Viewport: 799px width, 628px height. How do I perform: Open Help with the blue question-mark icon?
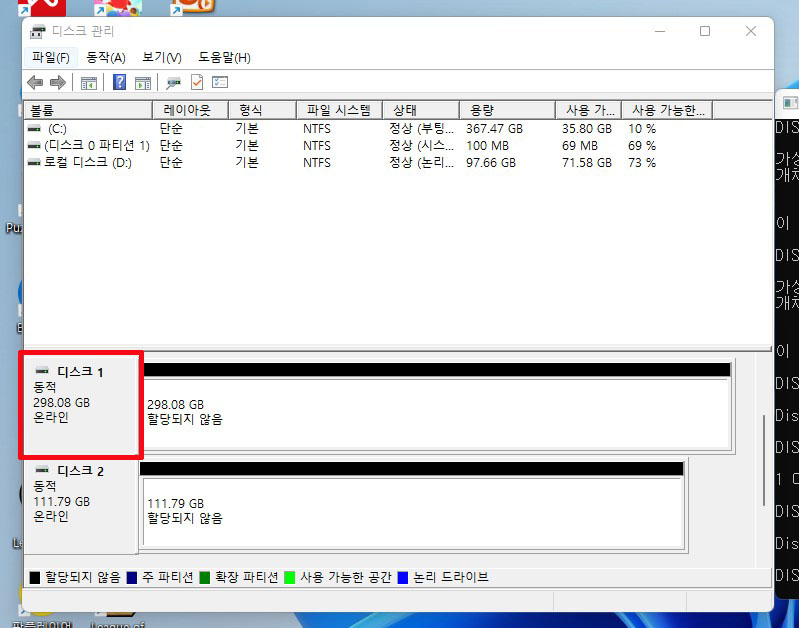click(x=119, y=82)
